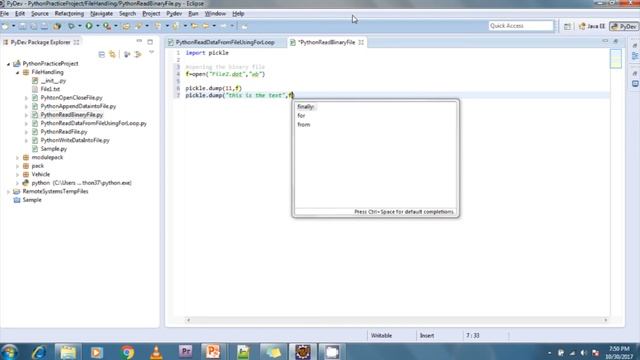Click the Print toolbar icon
The image size is (640, 360).
coord(44,26)
